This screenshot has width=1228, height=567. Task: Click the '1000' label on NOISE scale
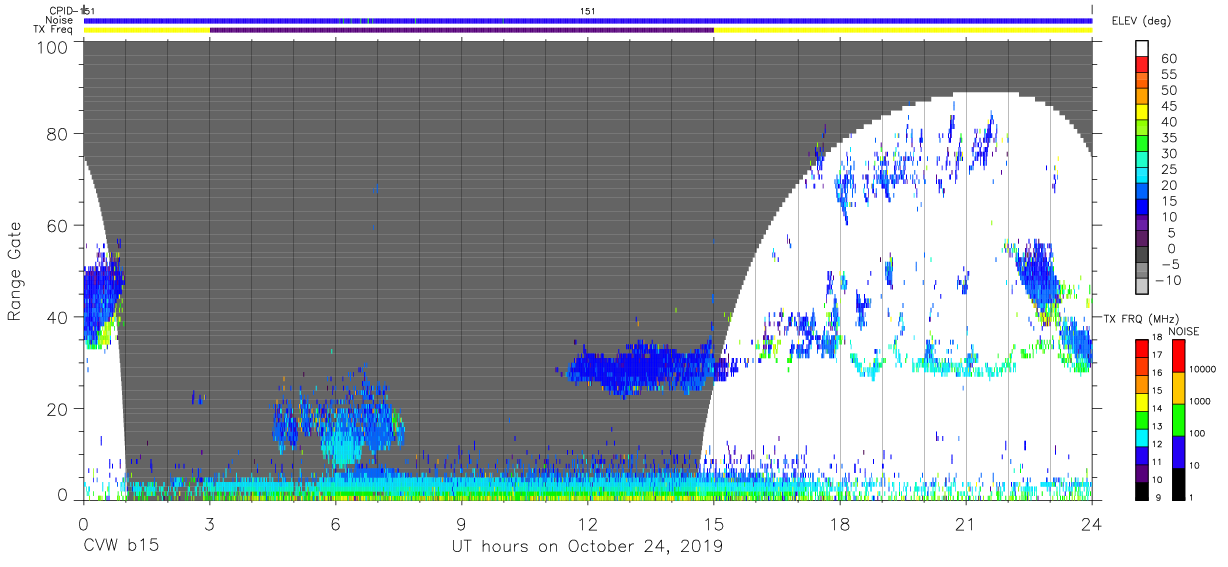[1202, 402]
